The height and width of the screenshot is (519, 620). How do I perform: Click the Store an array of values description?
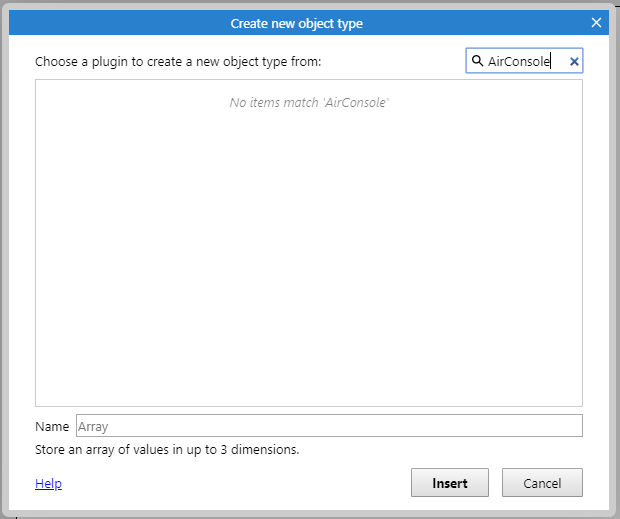tap(167, 450)
